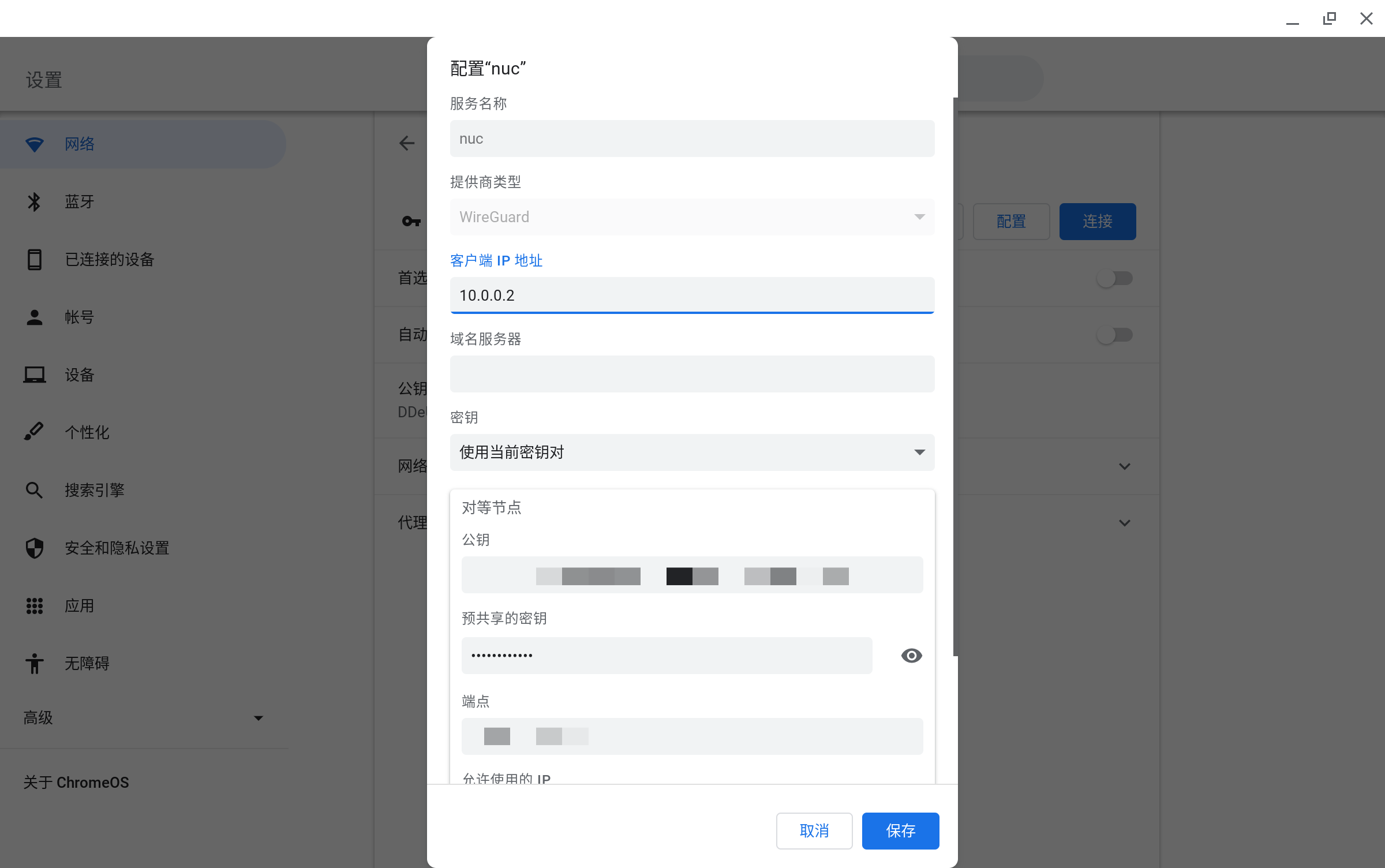Image resolution: width=1385 pixels, height=868 pixels.
Task: Open the 使用当前密钥对 key dropdown
Action: tap(692, 452)
